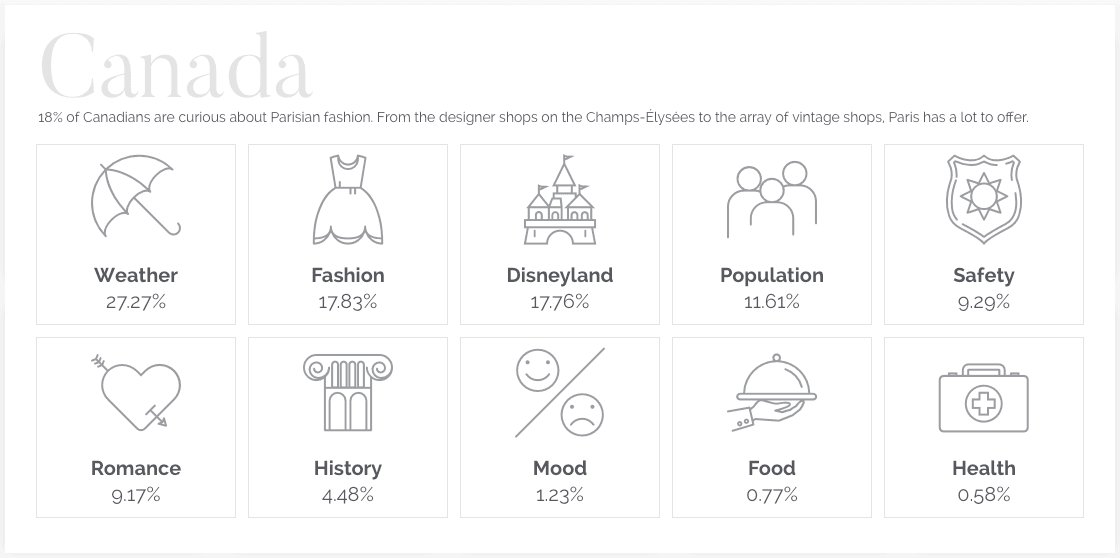Click the Parisian fashion description sentence
Image resolution: width=1120 pixels, height=558 pixels.
click(532, 118)
